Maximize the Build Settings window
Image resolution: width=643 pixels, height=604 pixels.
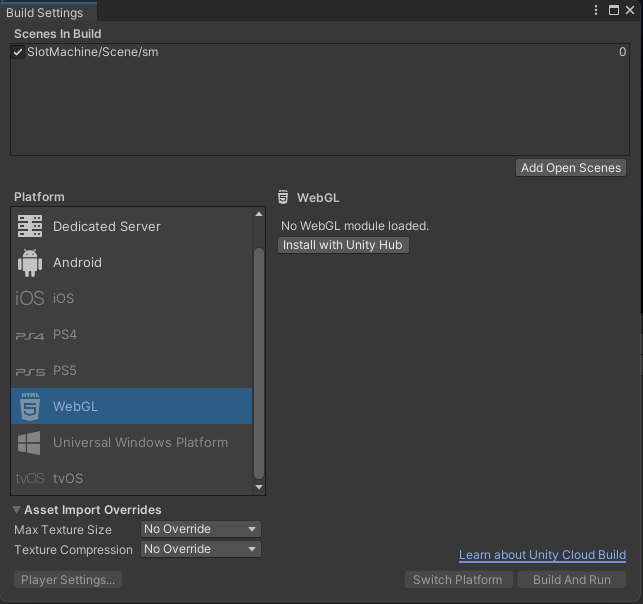(613, 10)
